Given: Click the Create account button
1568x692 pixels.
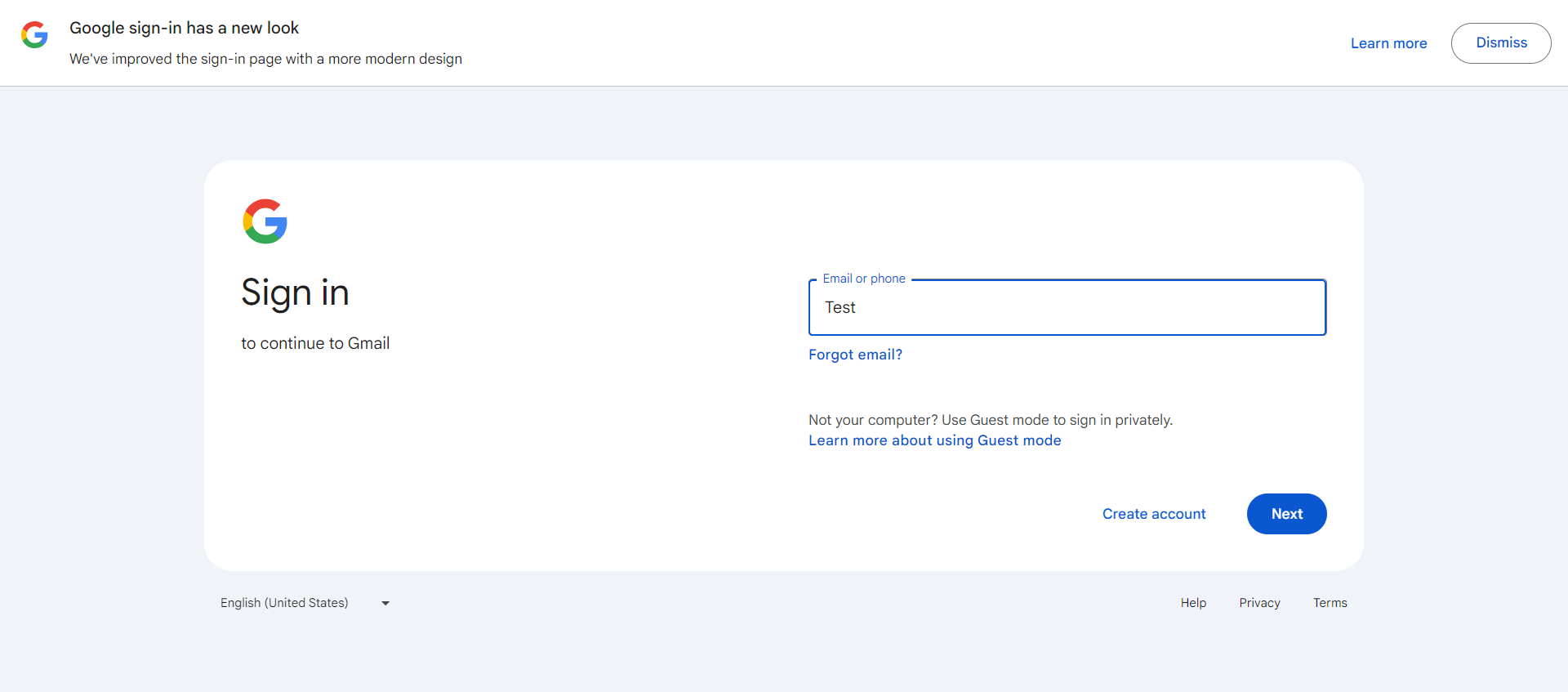Looking at the screenshot, I should click(1153, 514).
